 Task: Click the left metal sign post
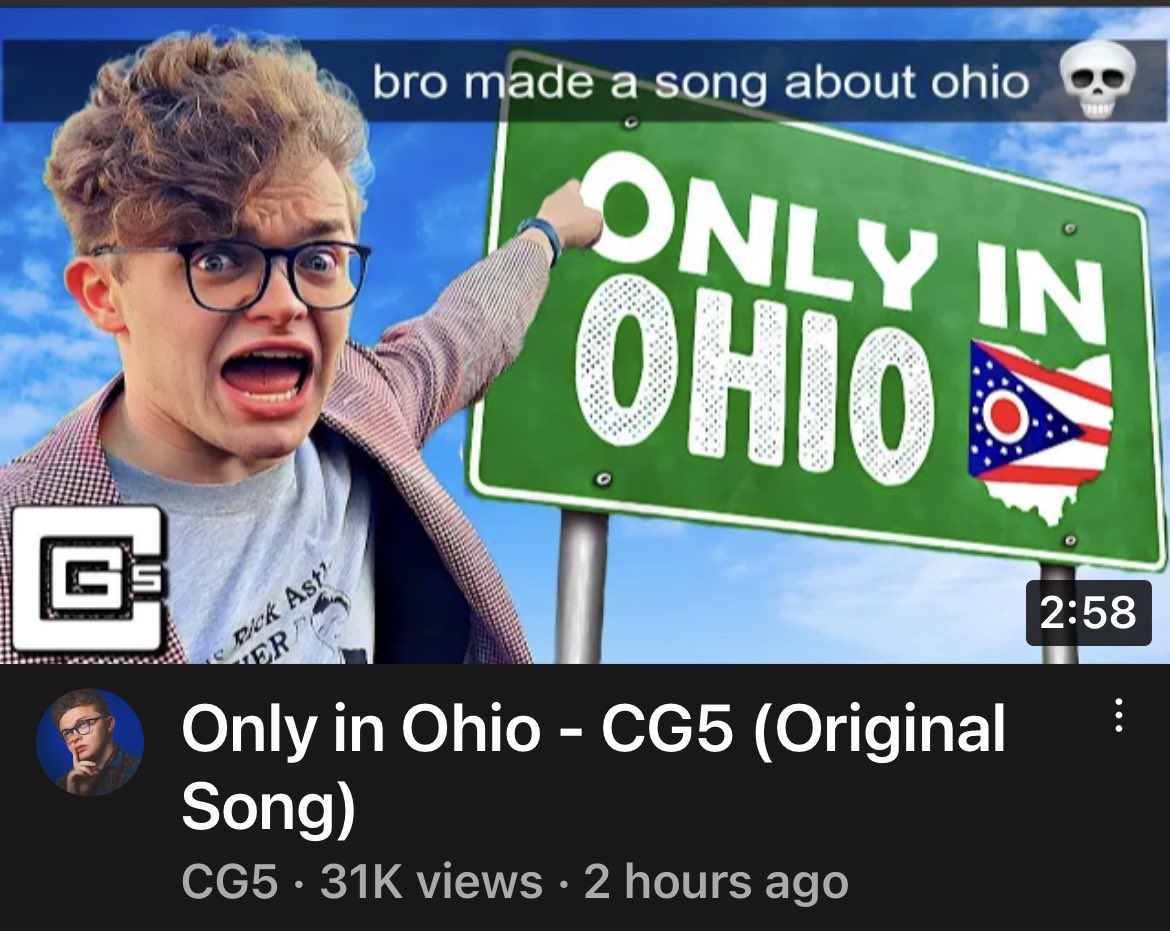(582, 586)
